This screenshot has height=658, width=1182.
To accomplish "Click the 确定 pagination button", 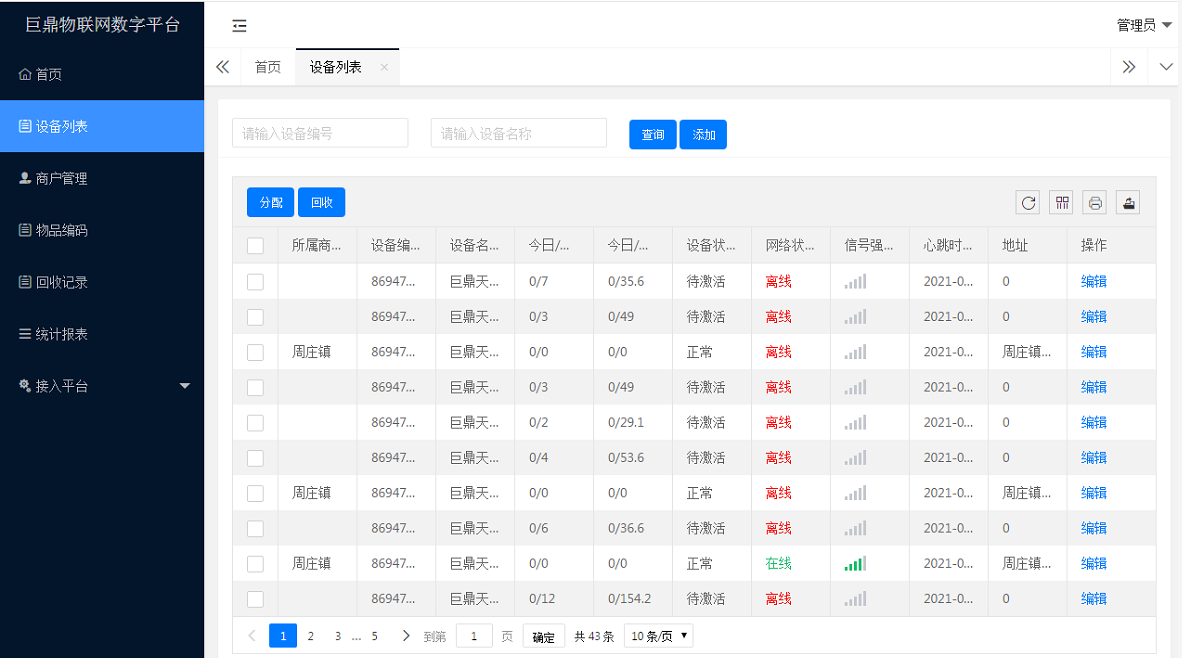I will click(x=544, y=636).
